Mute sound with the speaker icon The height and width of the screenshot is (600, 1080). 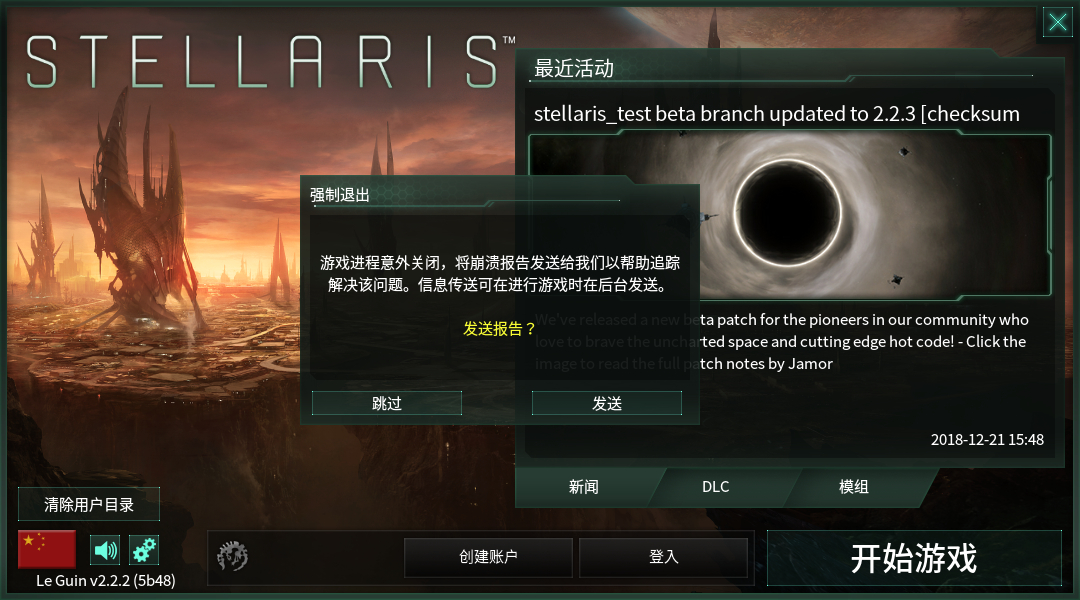(105, 550)
